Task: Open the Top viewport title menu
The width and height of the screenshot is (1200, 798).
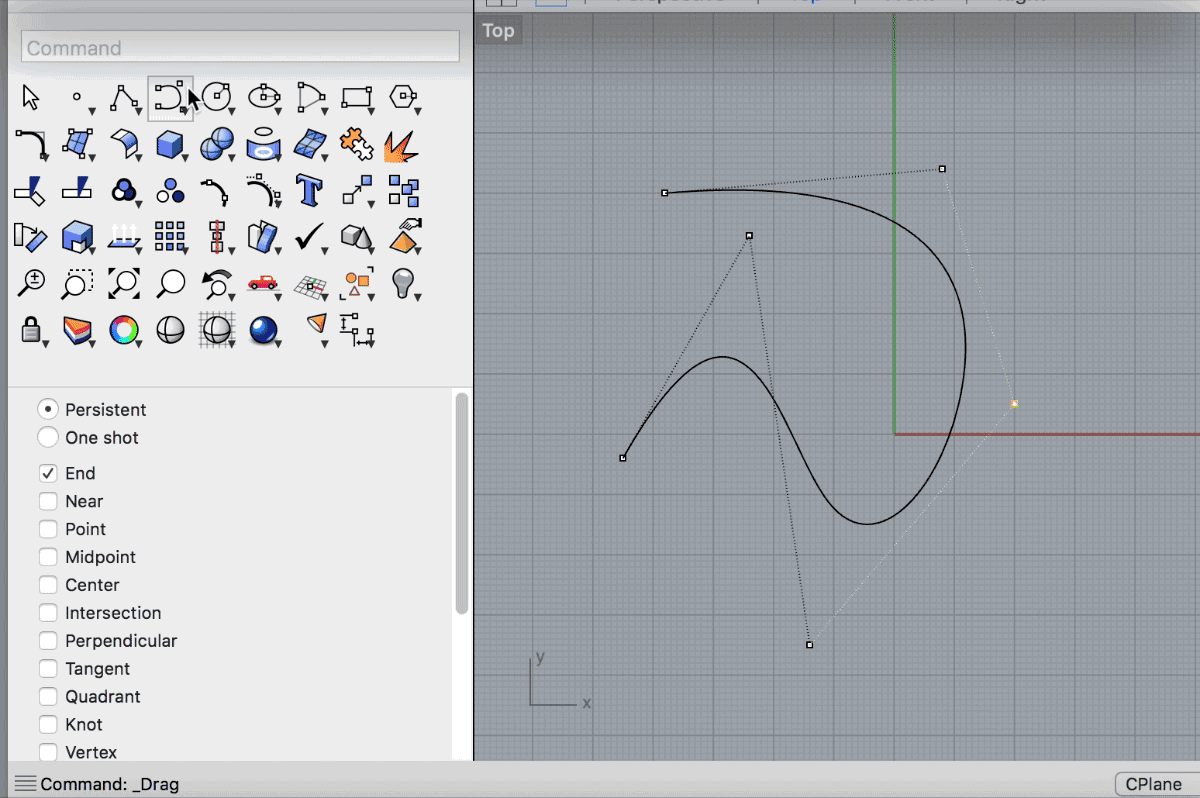Action: tap(498, 31)
